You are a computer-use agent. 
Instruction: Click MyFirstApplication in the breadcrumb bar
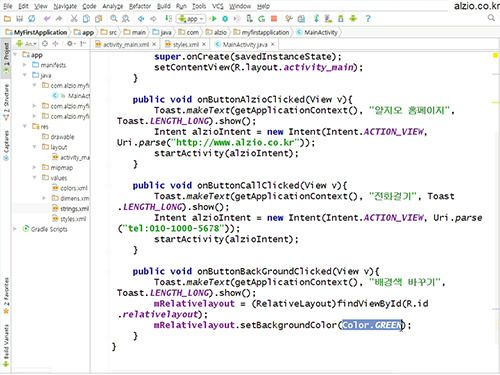click(36, 32)
